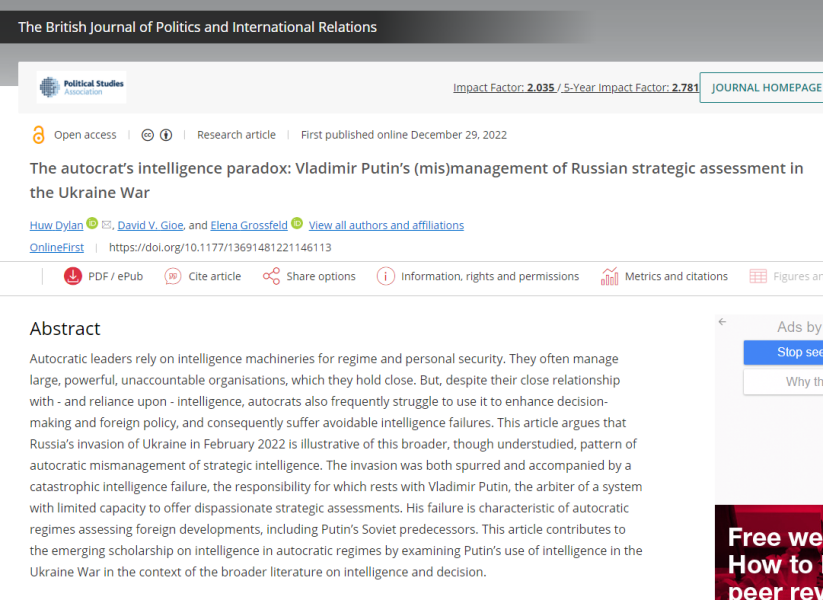Expand View all authors and affiliations

386,225
